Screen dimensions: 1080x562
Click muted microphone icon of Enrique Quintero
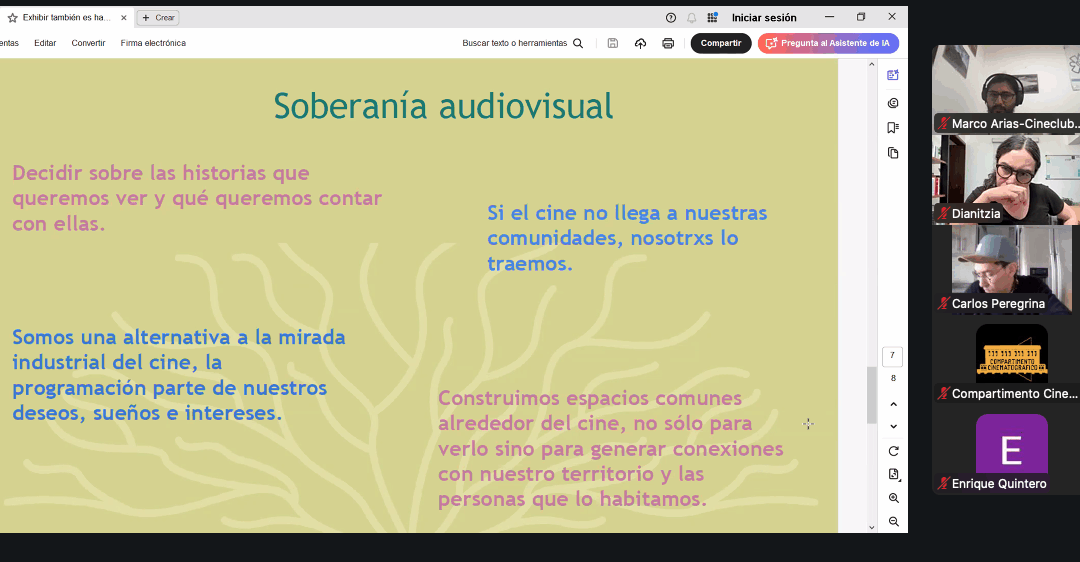944,483
